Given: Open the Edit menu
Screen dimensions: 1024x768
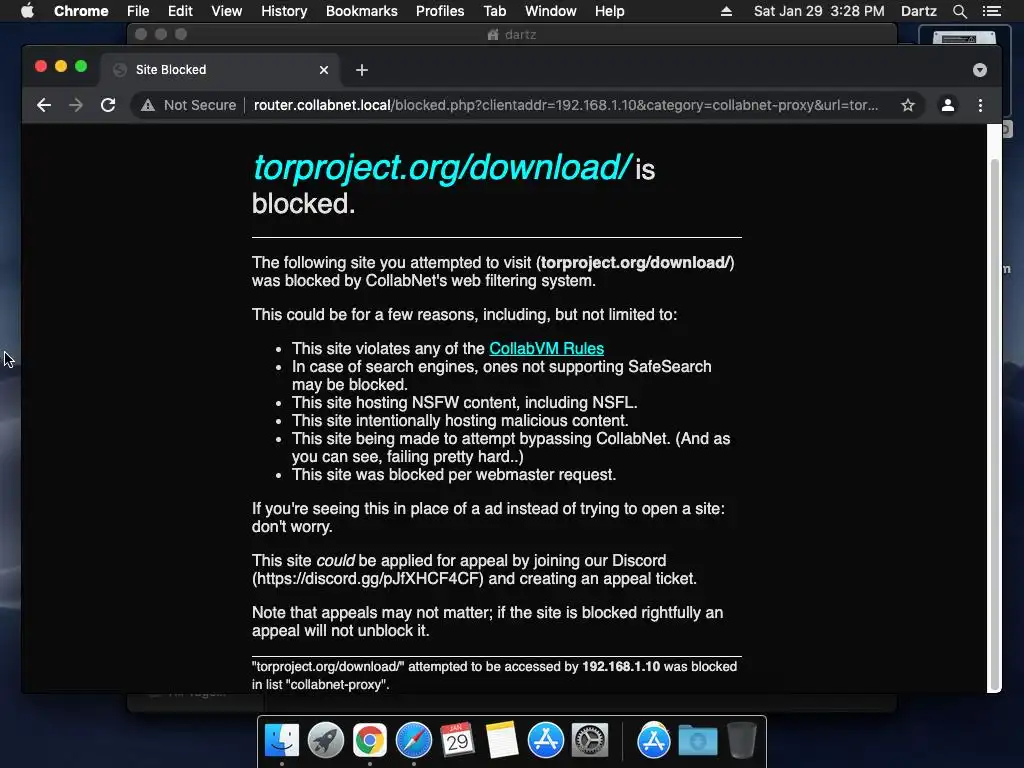Looking at the screenshot, I should (x=180, y=11).
